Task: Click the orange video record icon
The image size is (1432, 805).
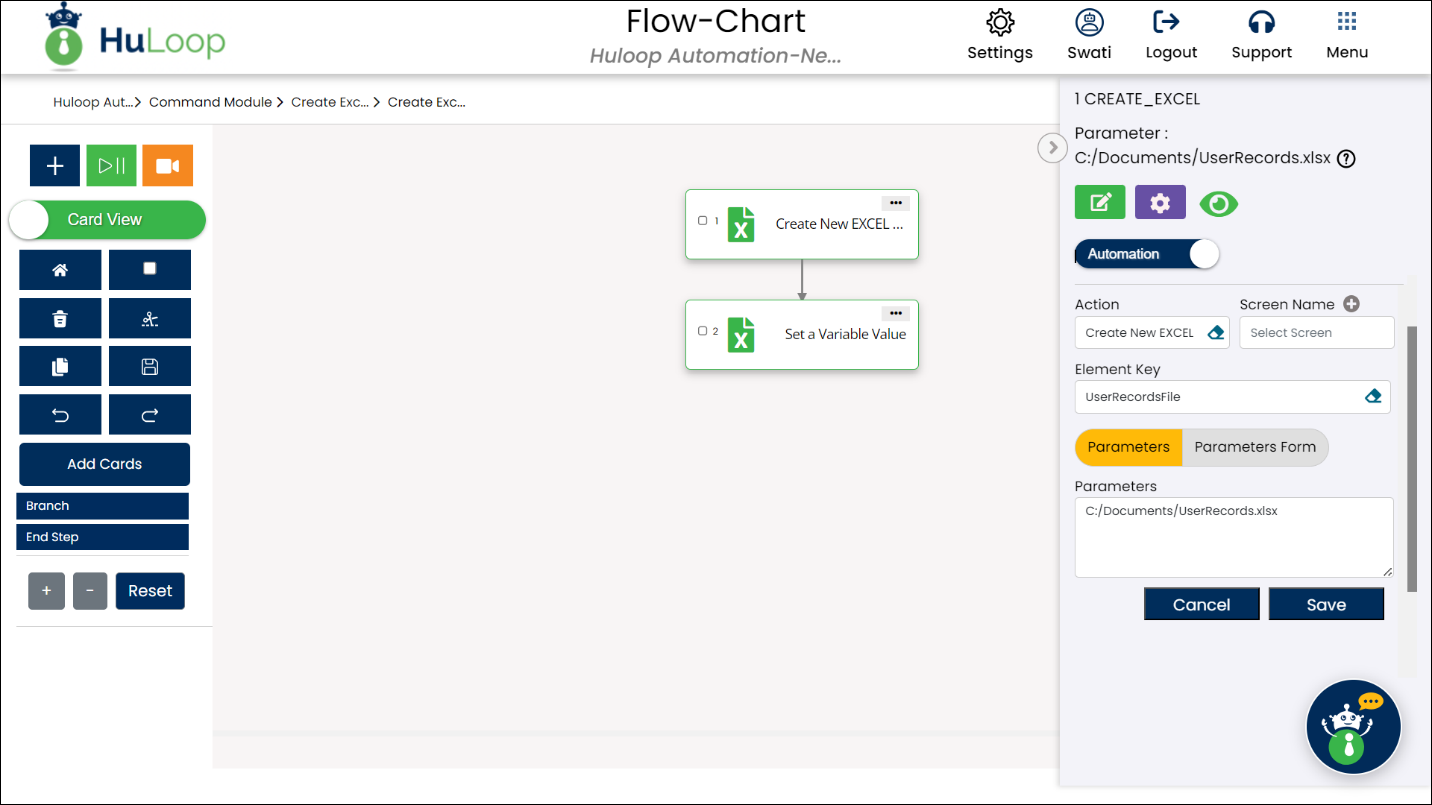Action: click(167, 166)
